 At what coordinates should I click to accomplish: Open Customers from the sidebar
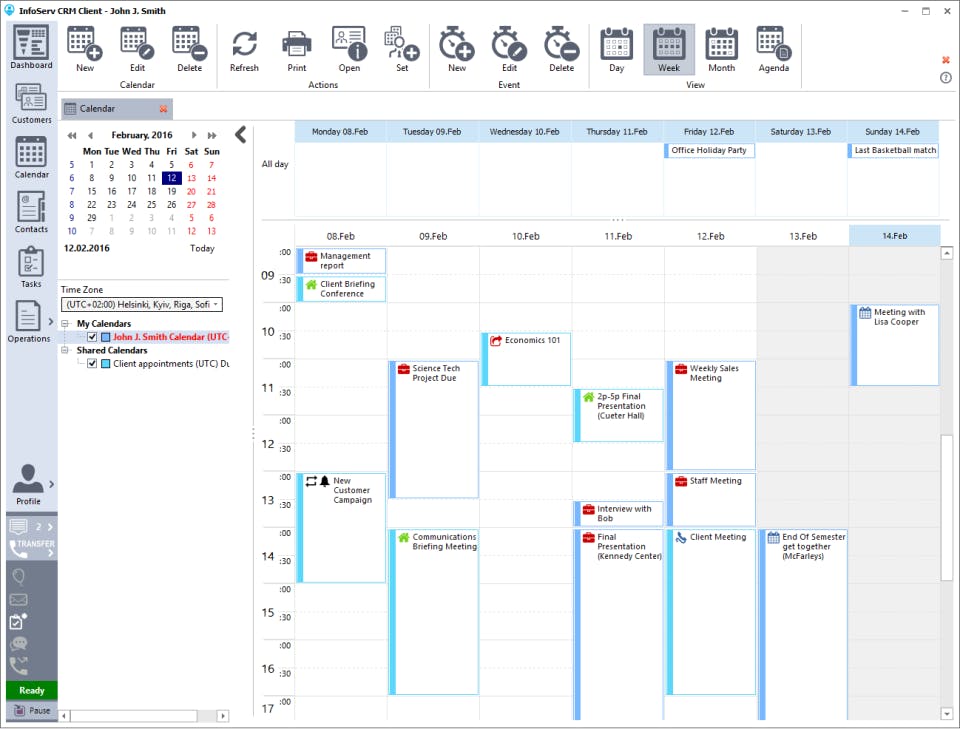pyautogui.click(x=31, y=103)
